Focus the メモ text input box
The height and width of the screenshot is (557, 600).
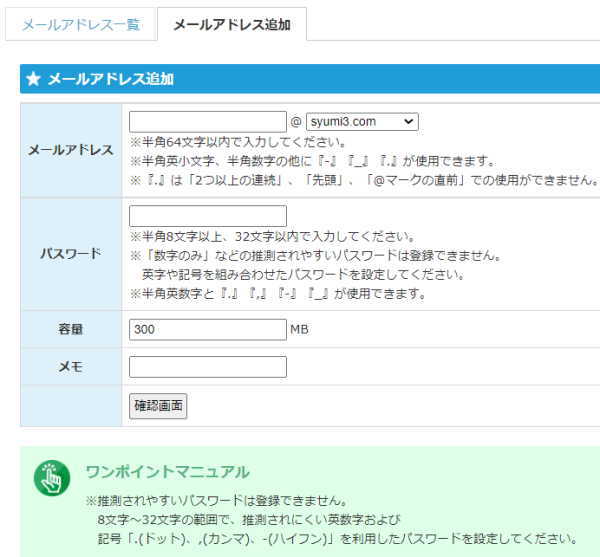pyautogui.click(x=207, y=367)
